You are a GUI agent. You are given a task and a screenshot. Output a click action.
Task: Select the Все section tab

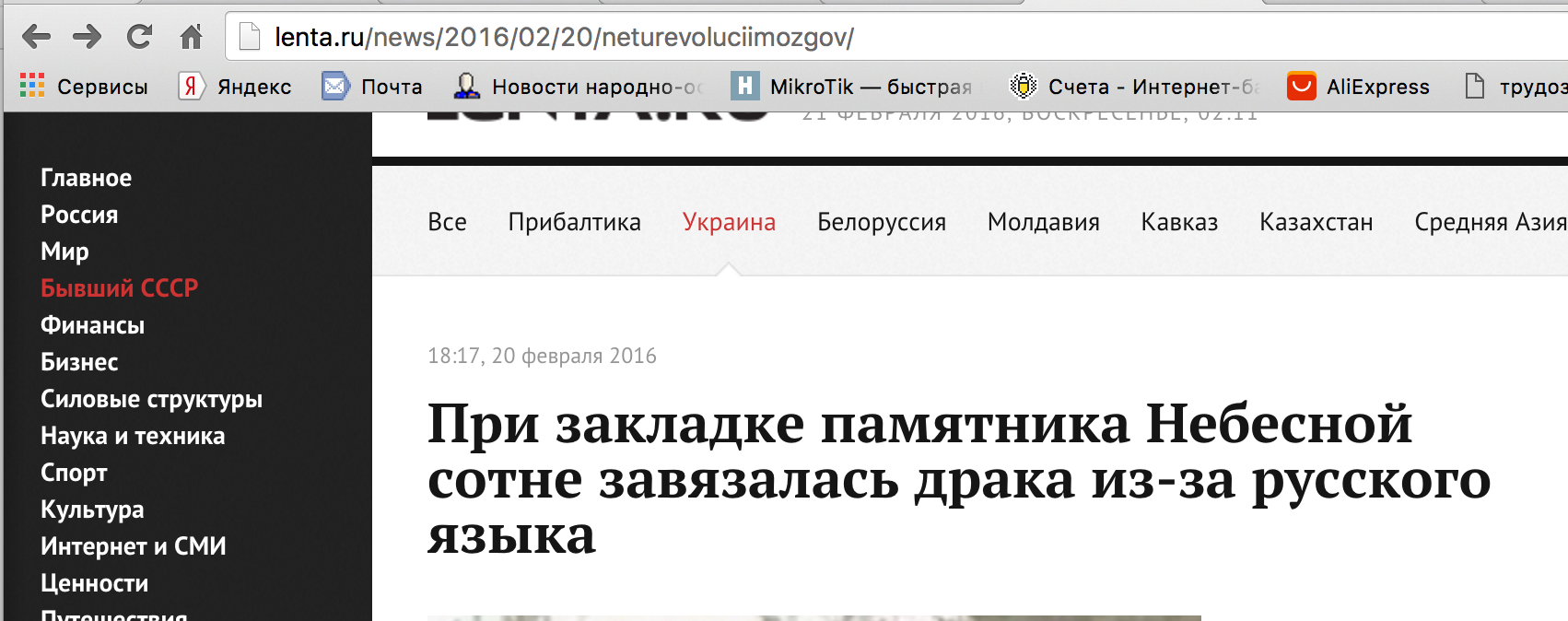[447, 222]
